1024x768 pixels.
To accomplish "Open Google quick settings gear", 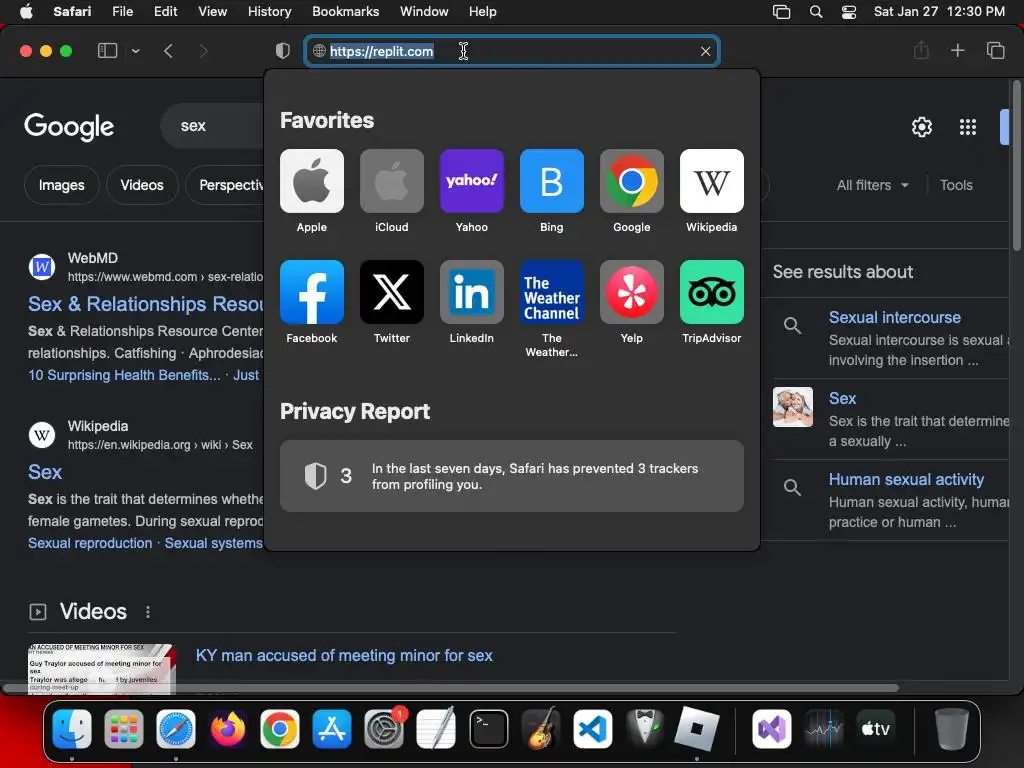I will [x=921, y=127].
